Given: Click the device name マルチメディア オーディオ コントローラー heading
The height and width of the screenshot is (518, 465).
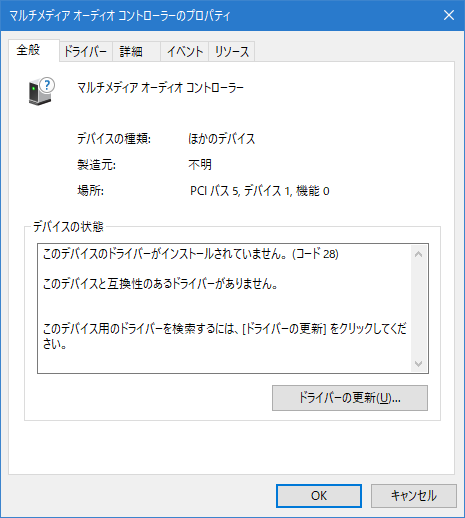Looking at the screenshot, I should [160, 88].
